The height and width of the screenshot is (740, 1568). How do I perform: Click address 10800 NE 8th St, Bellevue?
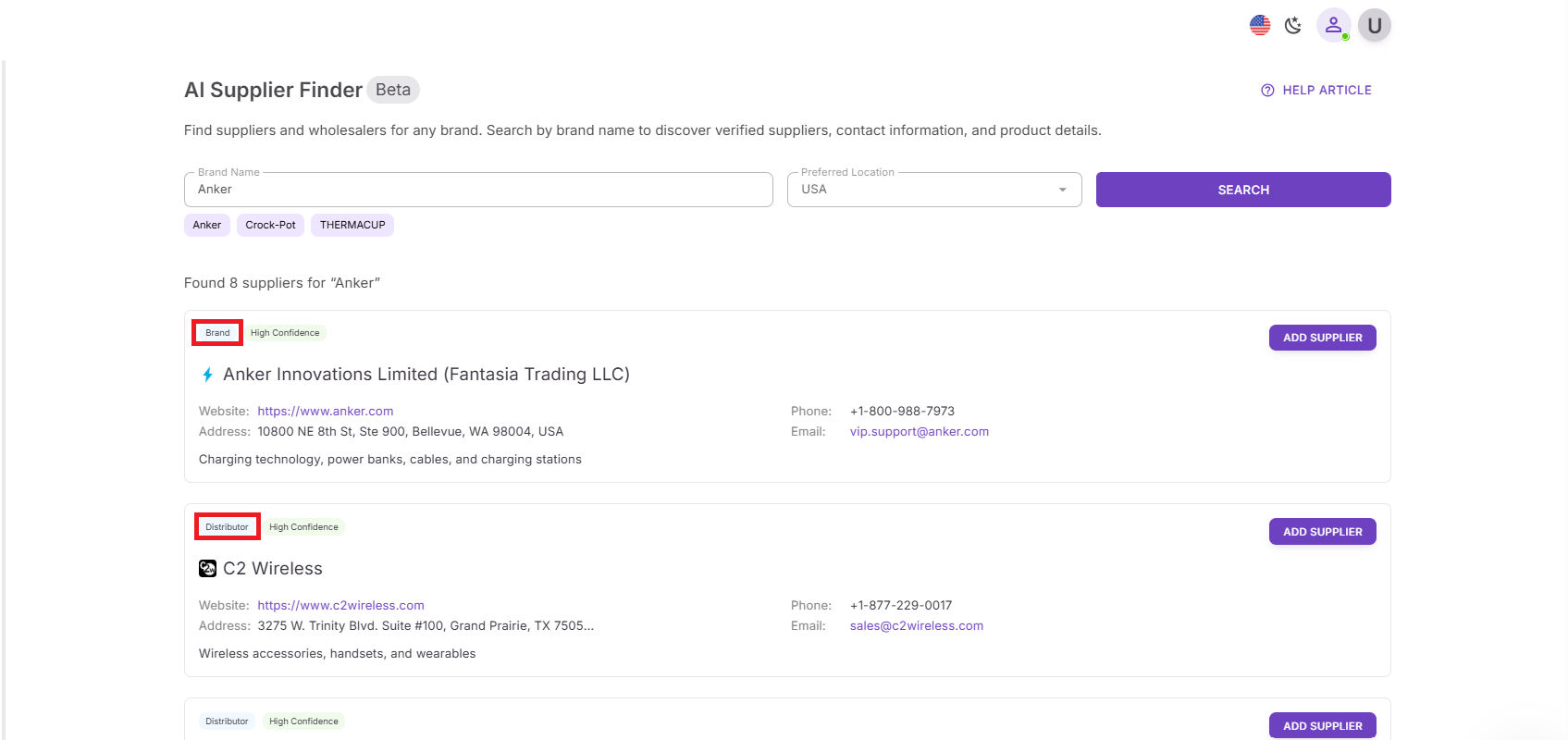tap(411, 431)
